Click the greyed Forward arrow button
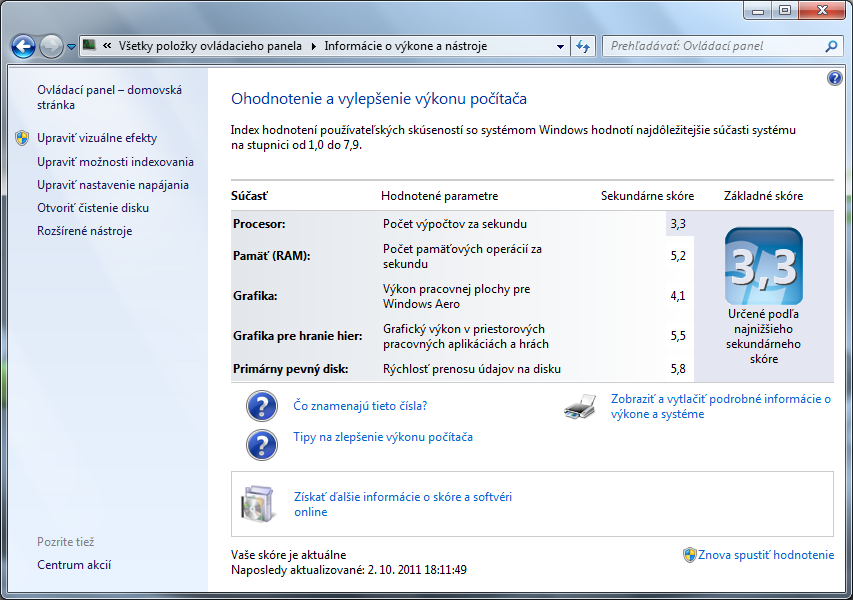Image resolution: width=853 pixels, height=600 pixels. 52,47
